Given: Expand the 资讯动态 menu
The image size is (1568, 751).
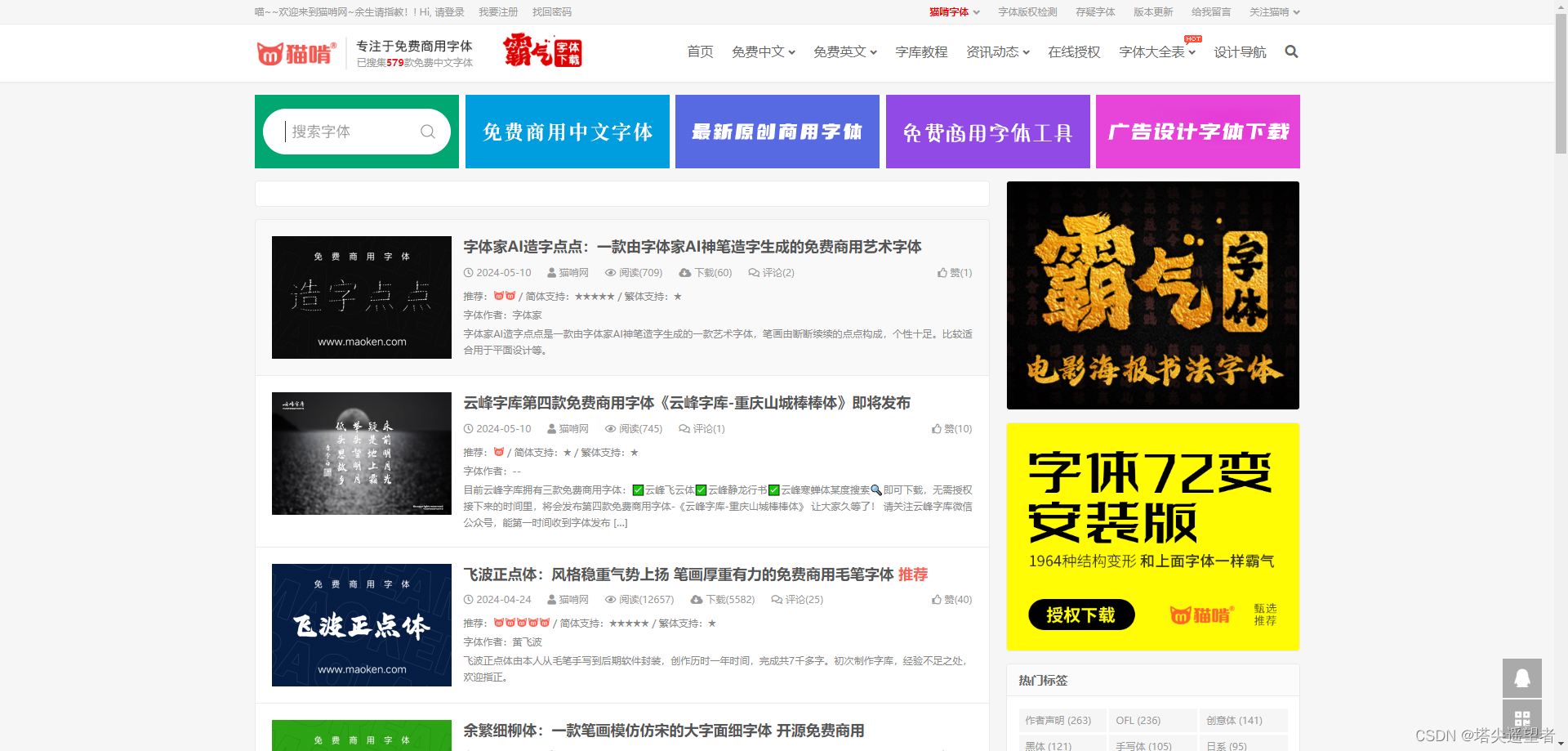Looking at the screenshot, I should pyautogui.click(x=998, y=51).
